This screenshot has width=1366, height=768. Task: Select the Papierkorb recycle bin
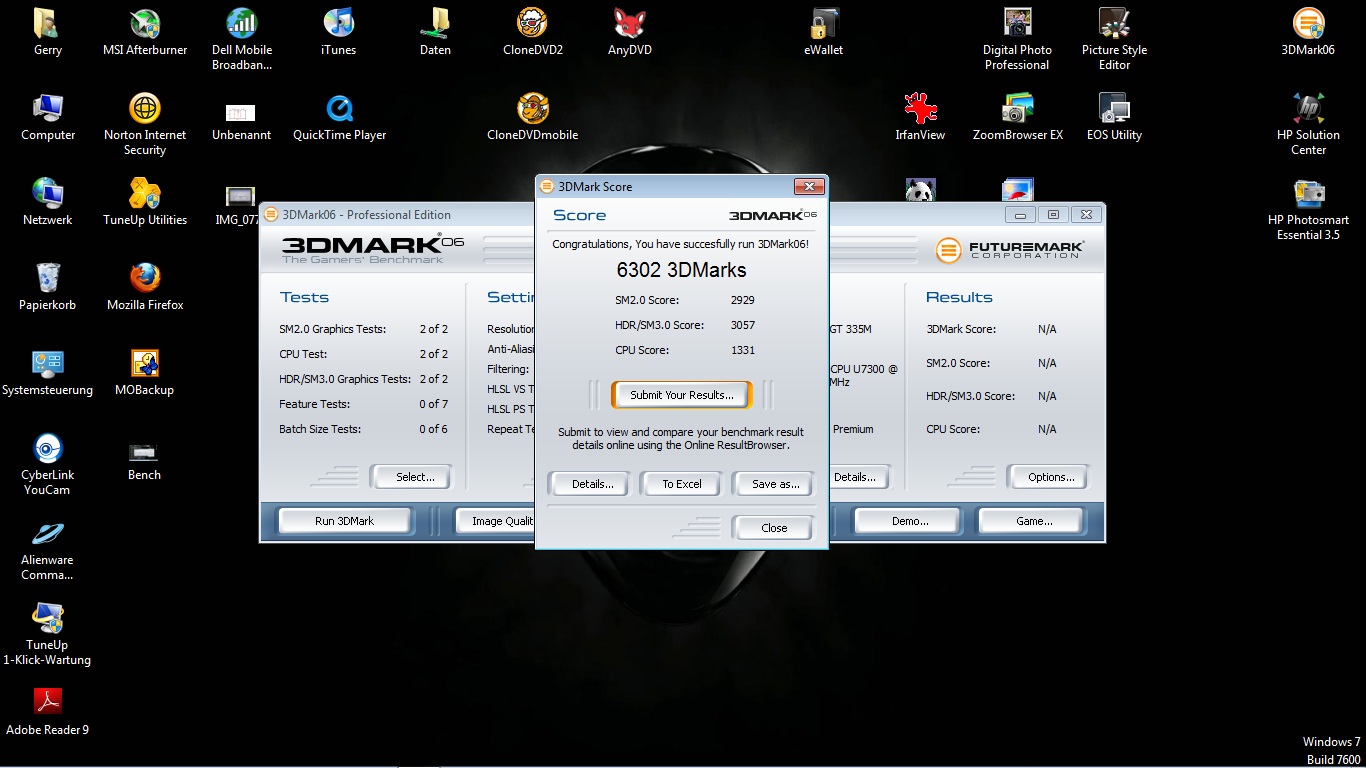48,287
